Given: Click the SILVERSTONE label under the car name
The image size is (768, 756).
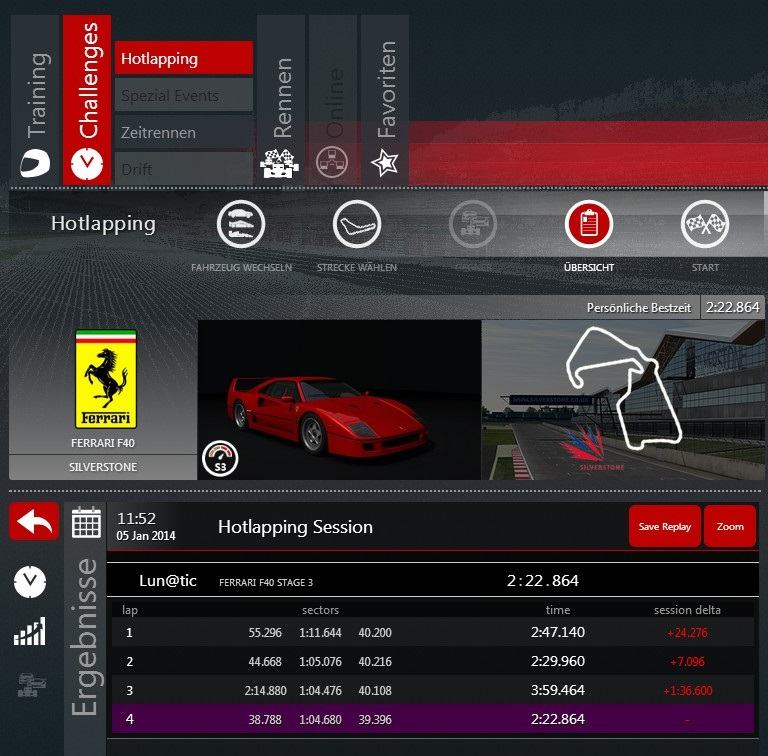Looking at the screenshot, I should coord(103,467).
